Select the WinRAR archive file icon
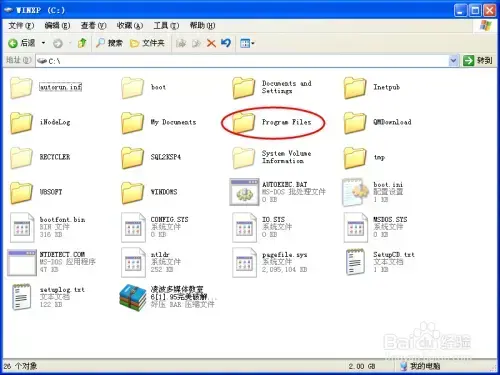 (133, 298)
